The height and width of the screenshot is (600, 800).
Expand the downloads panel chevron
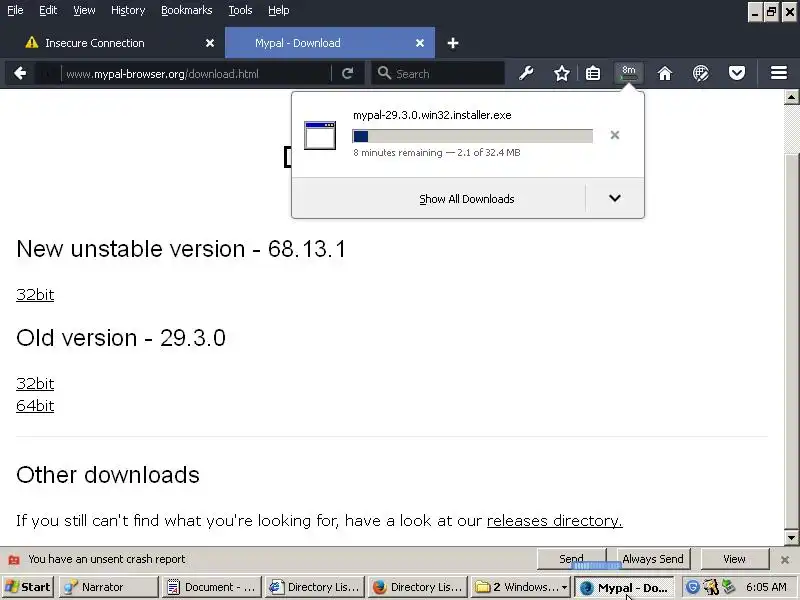tap(615, 198)
